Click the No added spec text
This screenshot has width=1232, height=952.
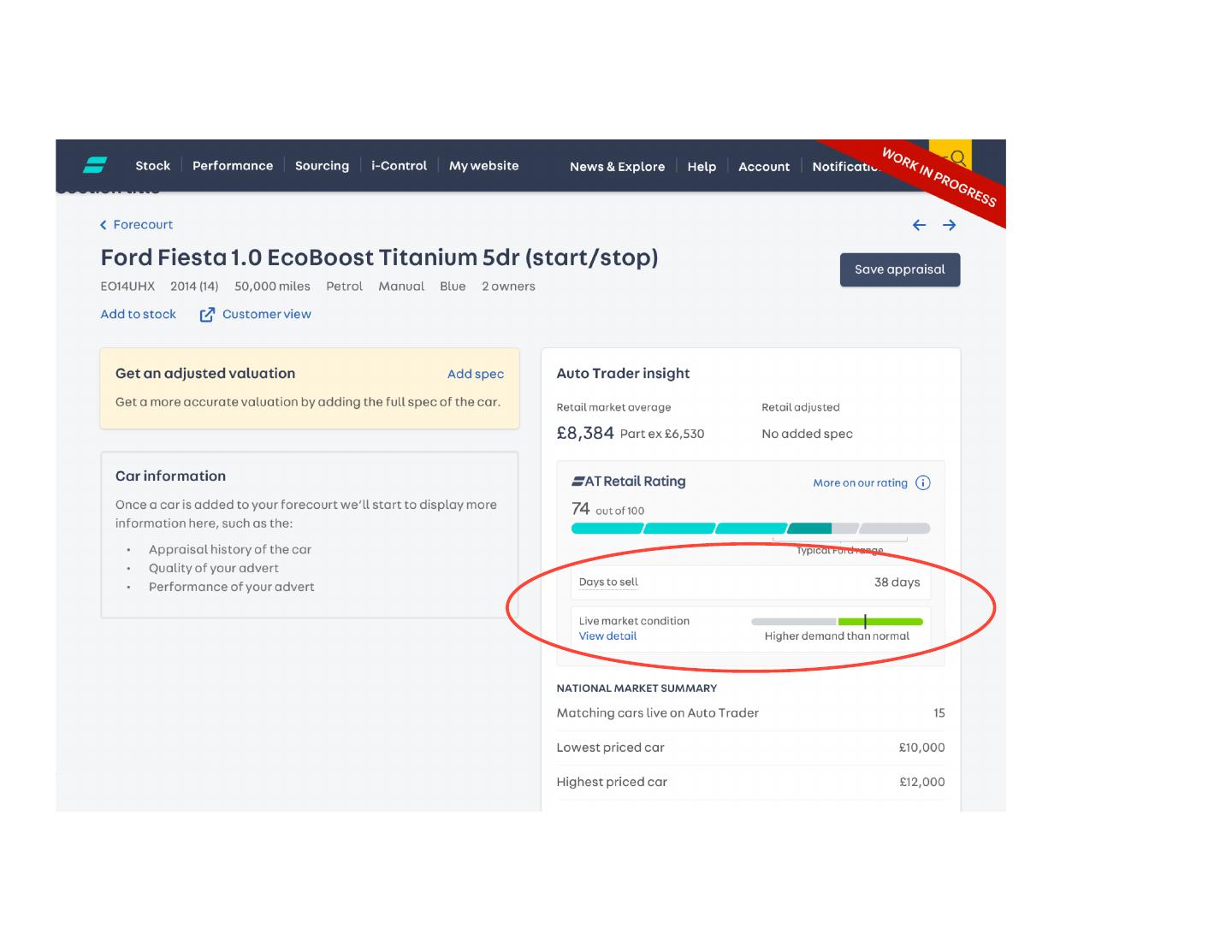pyautogui.click(x=807, y=434)
